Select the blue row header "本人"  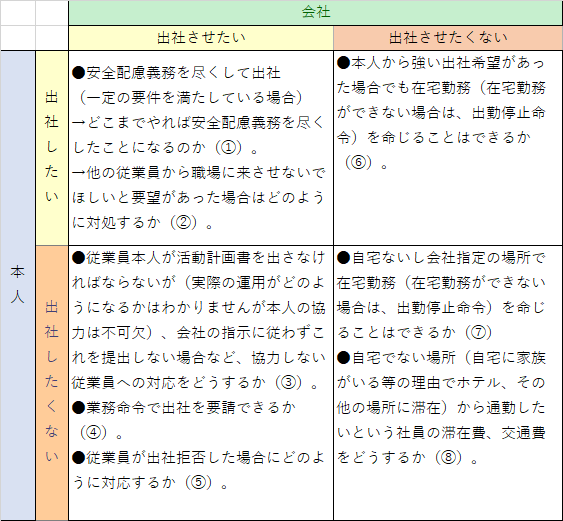pos(18,285)
